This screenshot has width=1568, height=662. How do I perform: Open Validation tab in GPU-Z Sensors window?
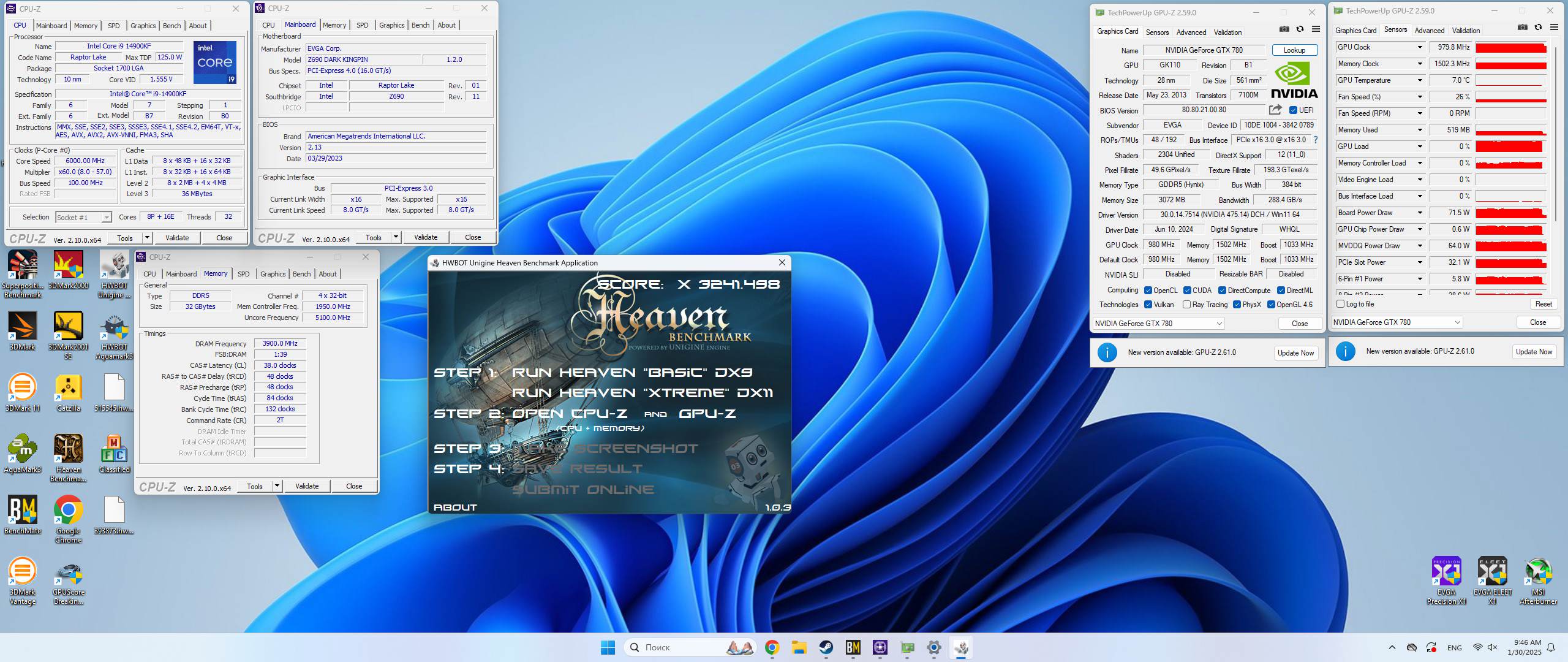pyautogui.click(x=1466, y=30)
